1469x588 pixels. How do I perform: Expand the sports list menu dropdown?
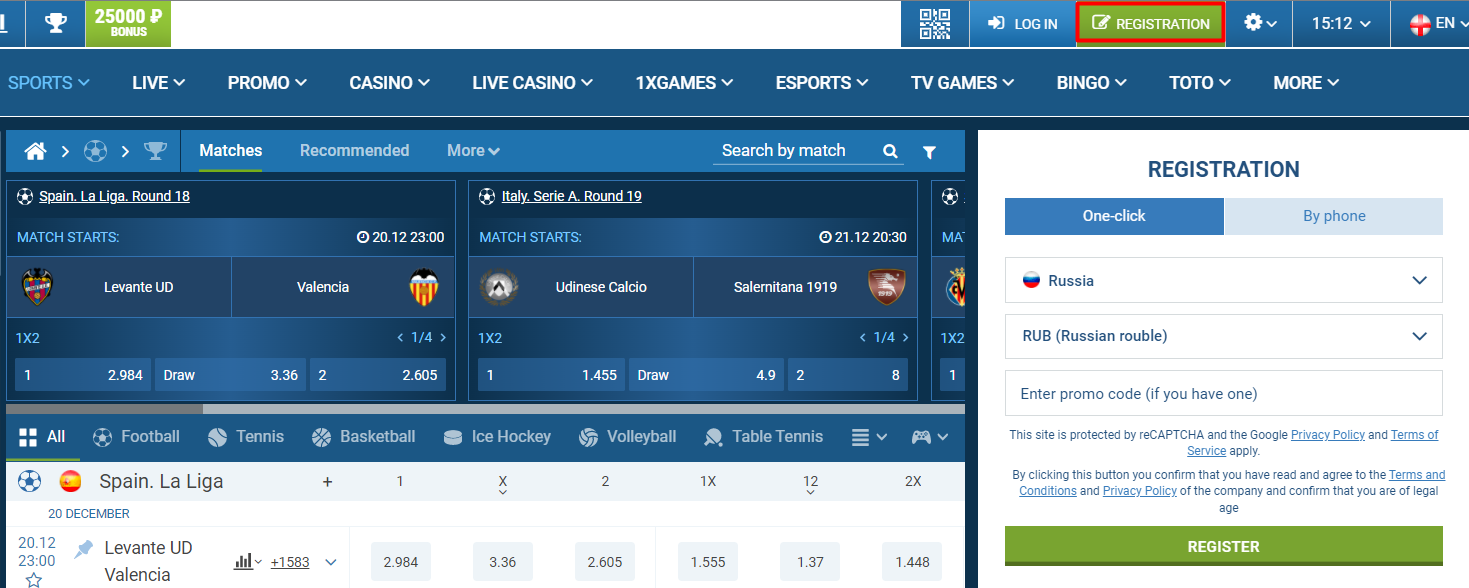[869, 437]
